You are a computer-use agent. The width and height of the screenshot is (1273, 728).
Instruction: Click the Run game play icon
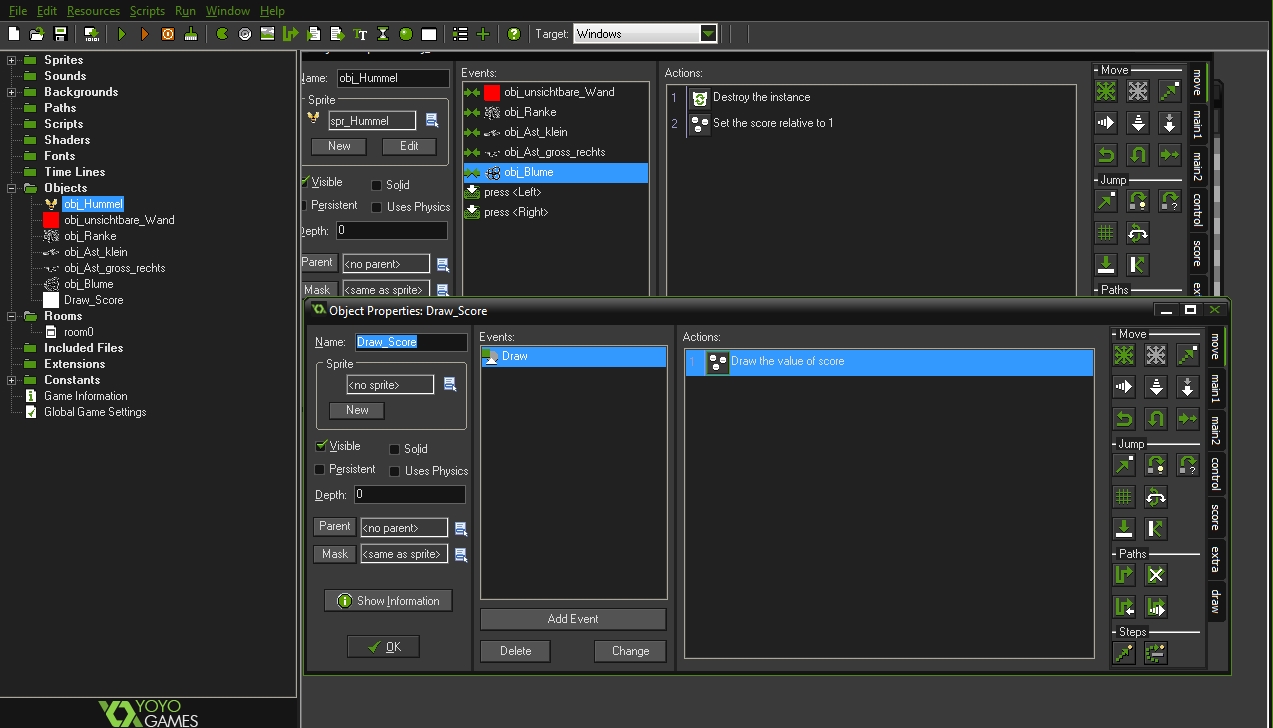pos(122,34)
